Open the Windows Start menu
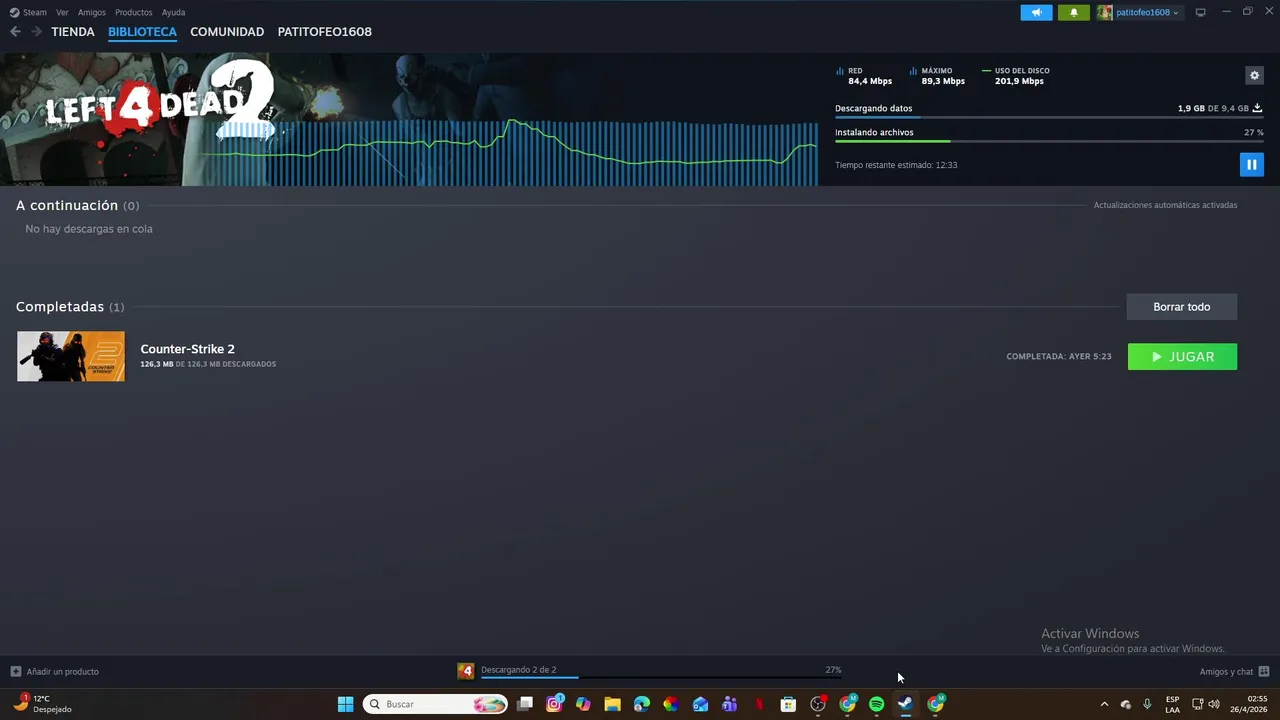Screen dimensions: 1280x720 tap(345, 704)
